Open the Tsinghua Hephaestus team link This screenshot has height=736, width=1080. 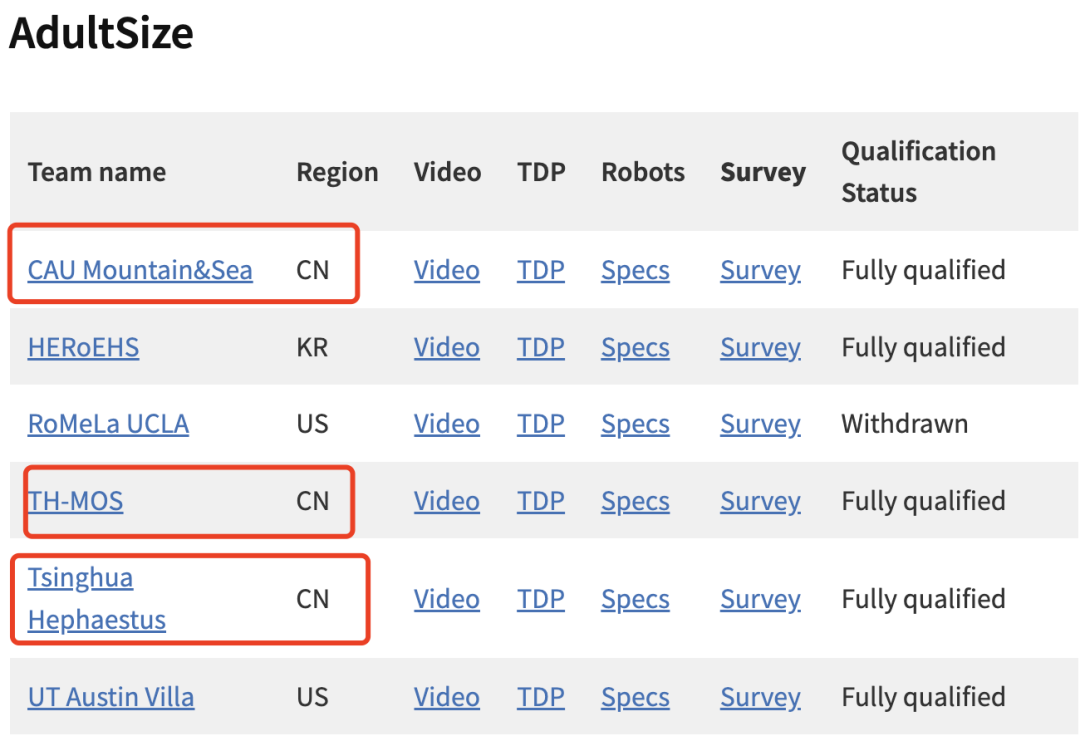click(x=96, y=598)
